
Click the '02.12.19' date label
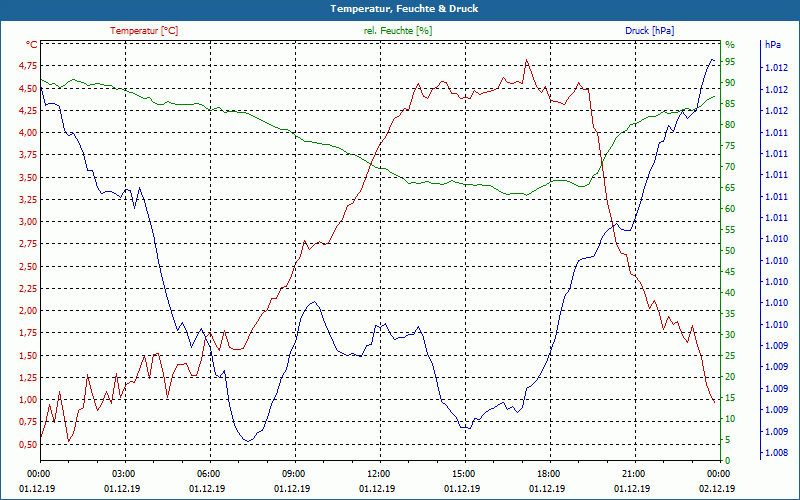pos(717,488)
